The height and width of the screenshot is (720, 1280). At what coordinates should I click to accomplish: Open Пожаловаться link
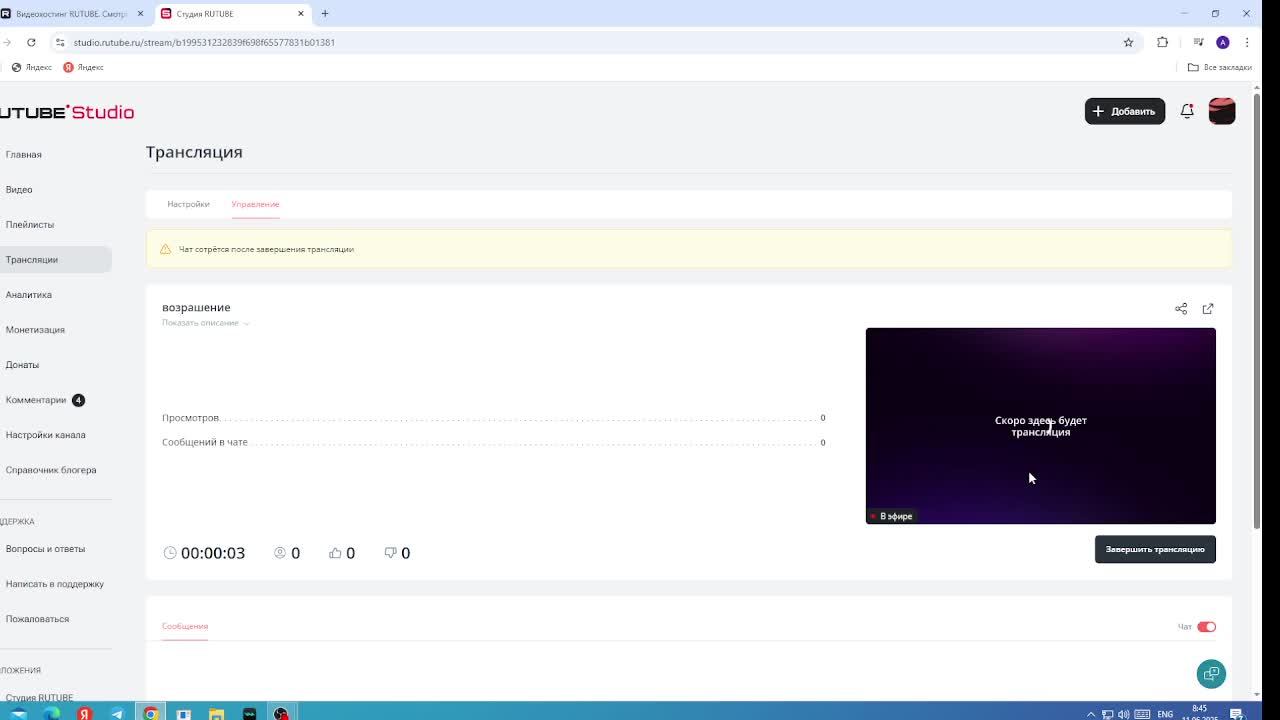click(x=37, y=619)
